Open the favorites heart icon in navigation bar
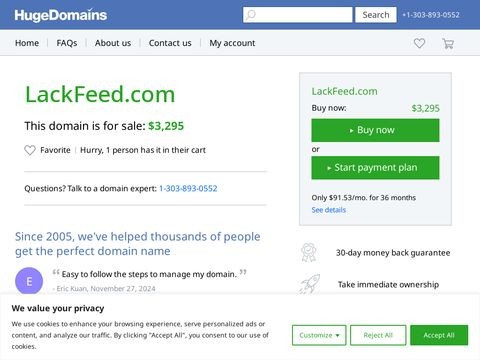The height and width of the screenshot is (360, 480). [x=419, y=43]
